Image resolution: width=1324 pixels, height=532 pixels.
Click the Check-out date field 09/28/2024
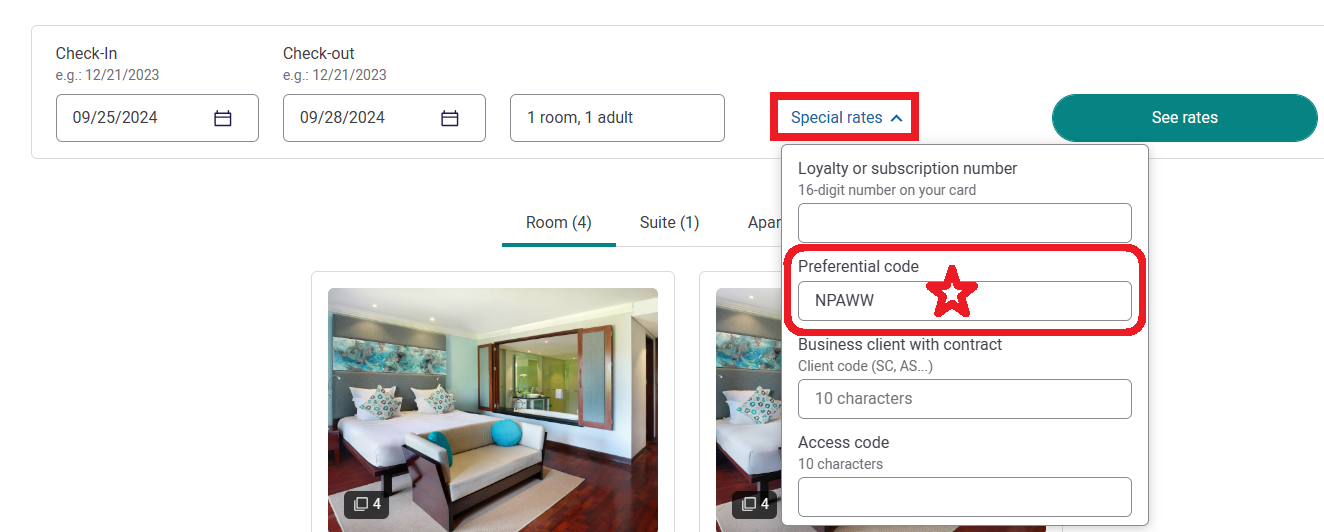(x=384, y=118)
